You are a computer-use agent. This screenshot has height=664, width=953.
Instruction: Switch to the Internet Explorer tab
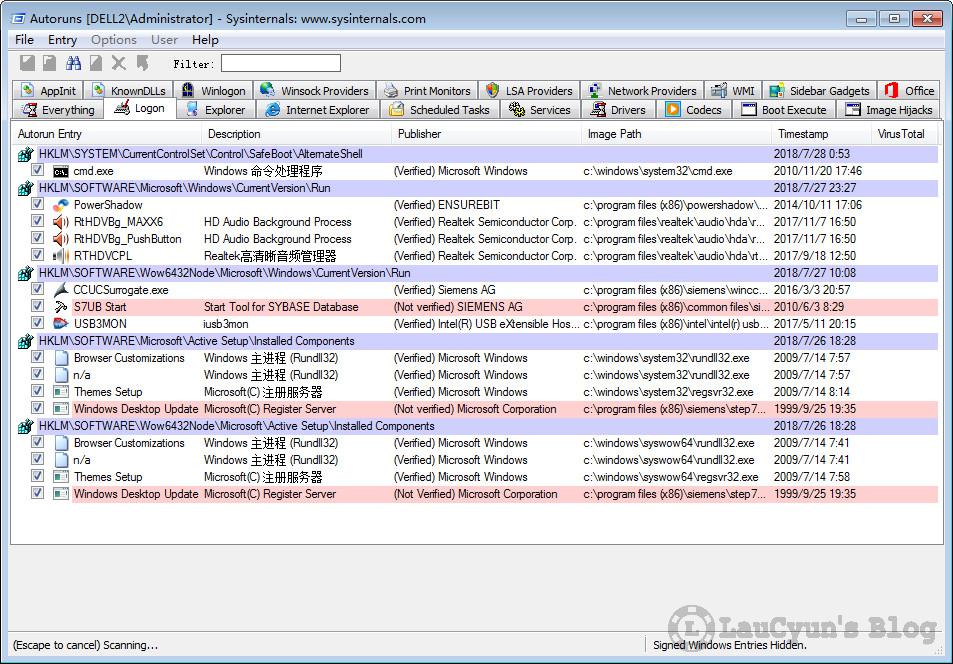point(318,110)
